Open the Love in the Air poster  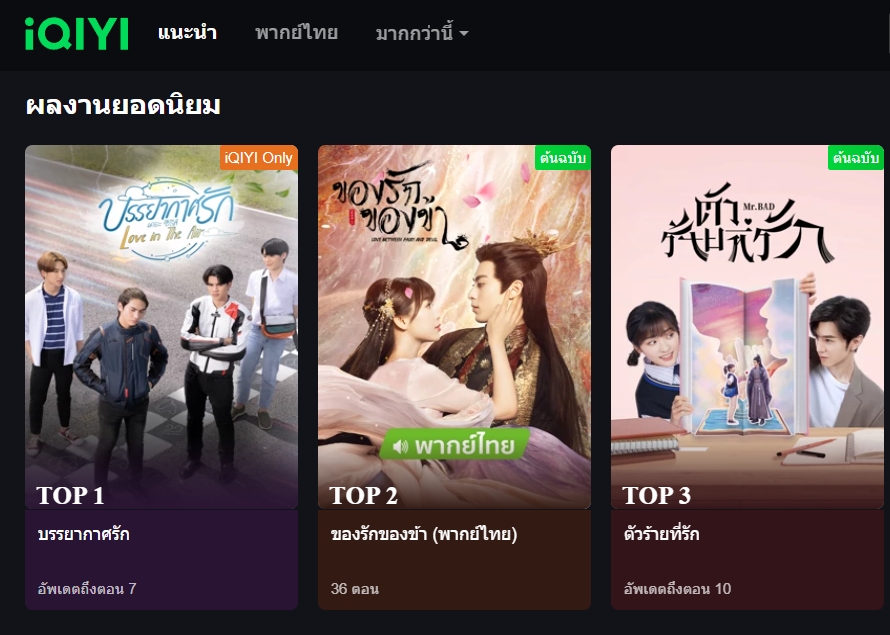(x=161, y=327)
